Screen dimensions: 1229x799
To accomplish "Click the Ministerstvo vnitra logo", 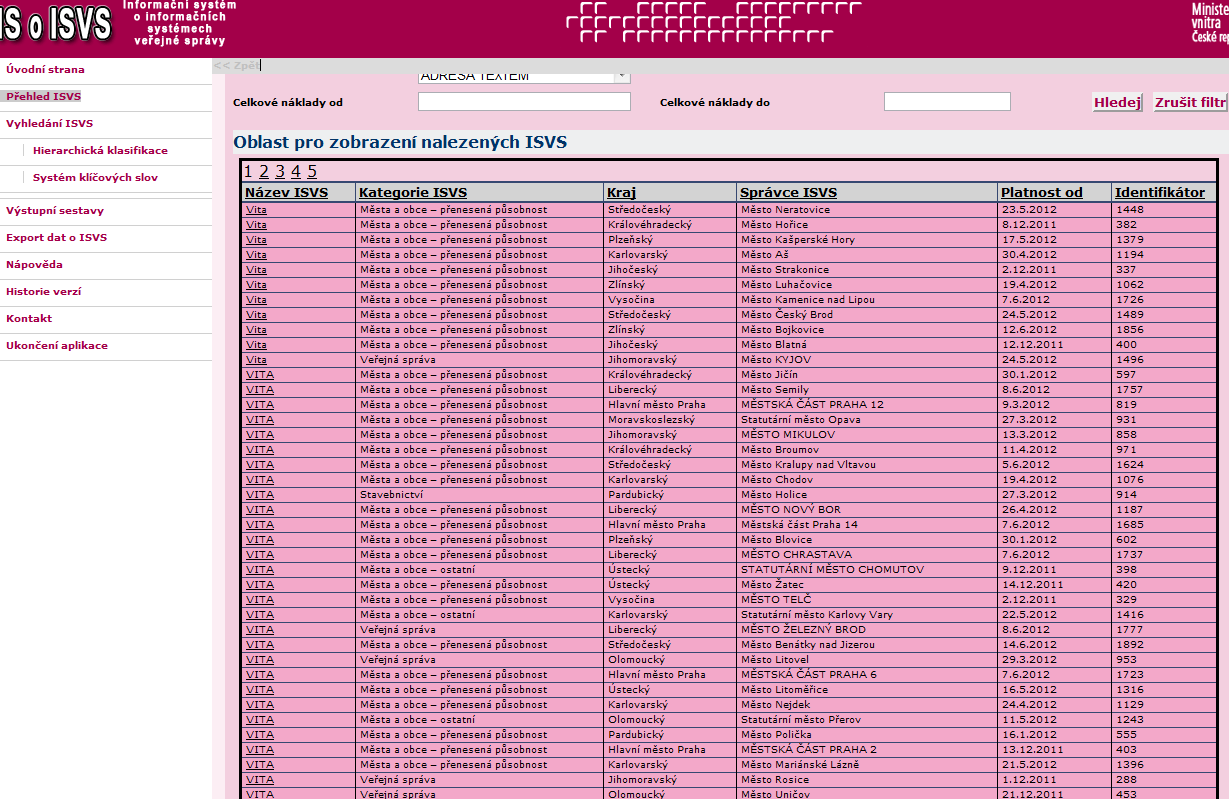I will click(1210, 23).
